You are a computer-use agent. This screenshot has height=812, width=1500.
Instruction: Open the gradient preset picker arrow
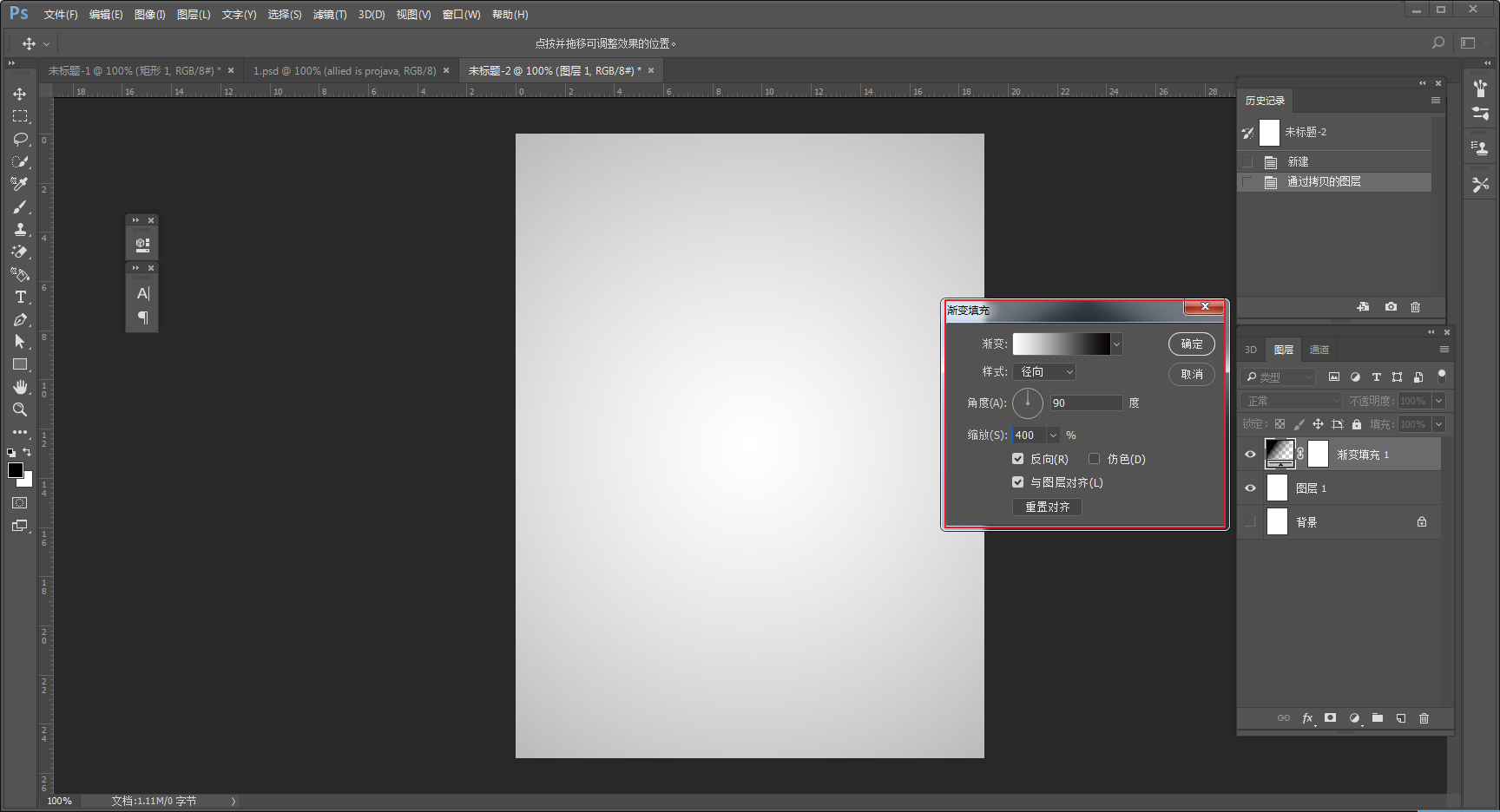(1116, 344)
